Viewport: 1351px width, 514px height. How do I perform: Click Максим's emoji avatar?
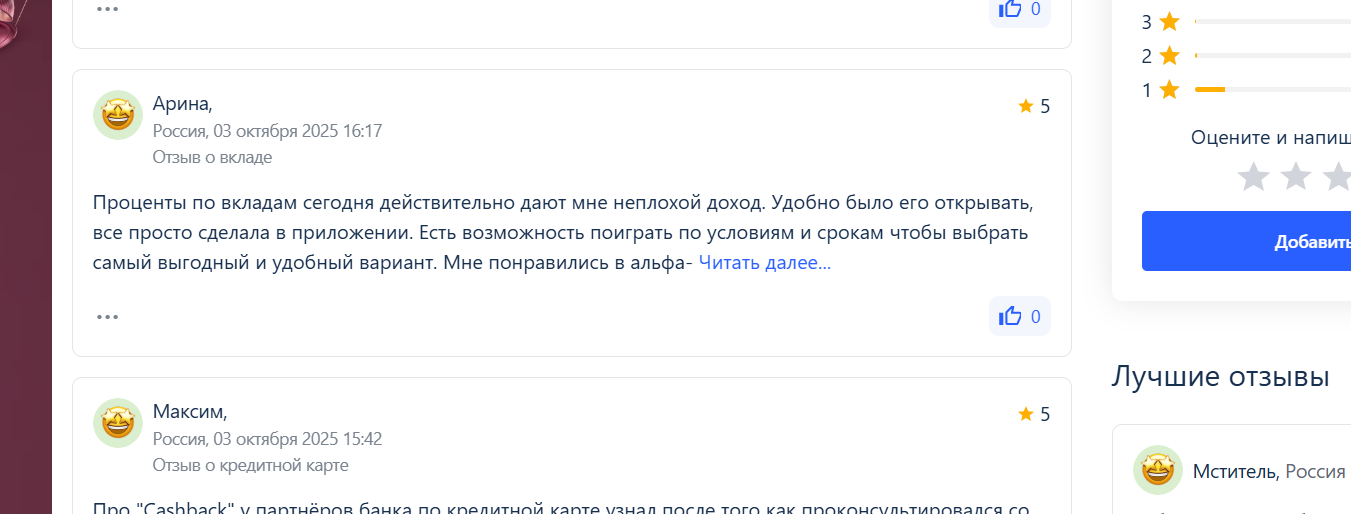[x=118, y=423]
